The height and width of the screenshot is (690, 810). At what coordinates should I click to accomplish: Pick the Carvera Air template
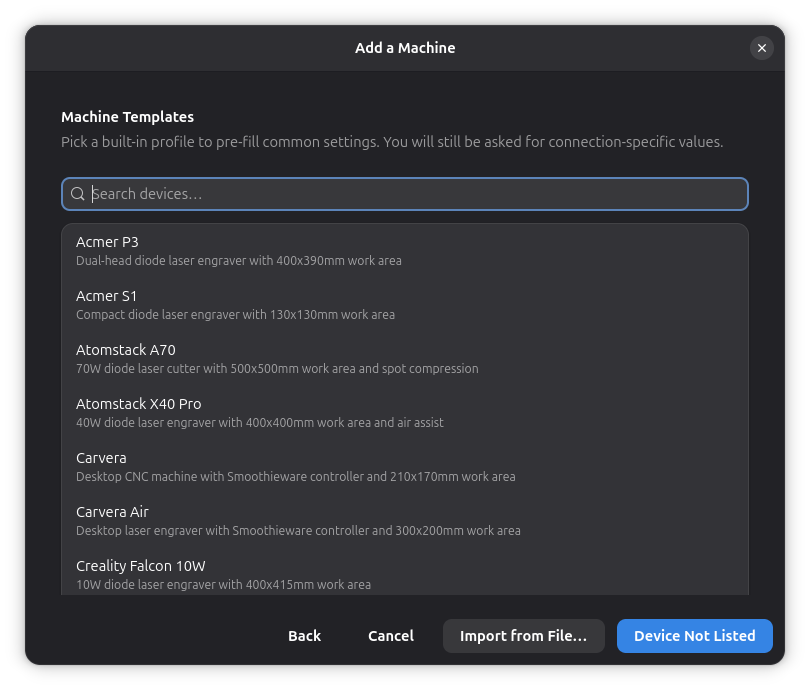(x=405, y=521)
